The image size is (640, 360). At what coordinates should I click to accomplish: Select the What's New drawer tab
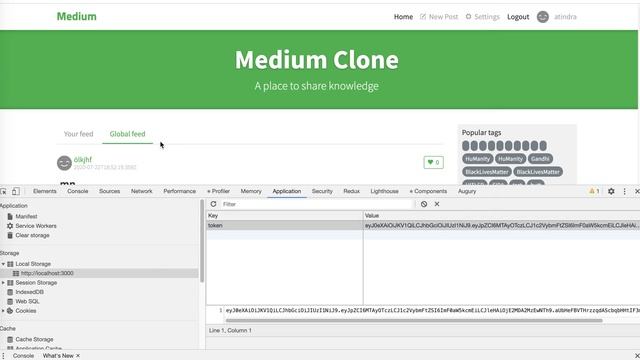58,356
